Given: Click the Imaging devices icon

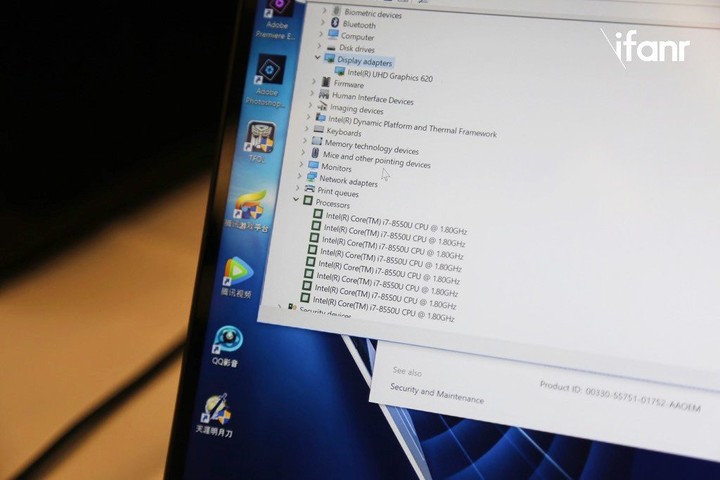Looking at the screenshot, I should [322, 106].
